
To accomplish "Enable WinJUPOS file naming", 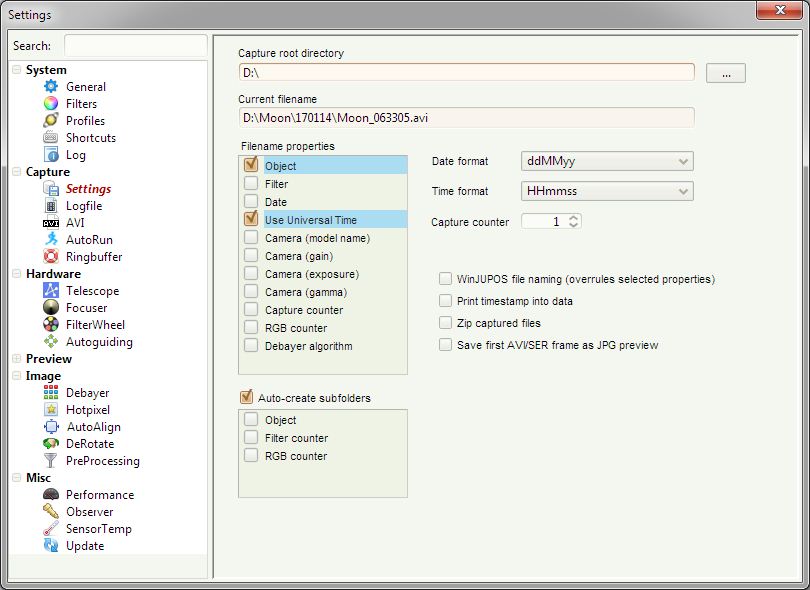I will pyautogui.click(x=445, y=279).
